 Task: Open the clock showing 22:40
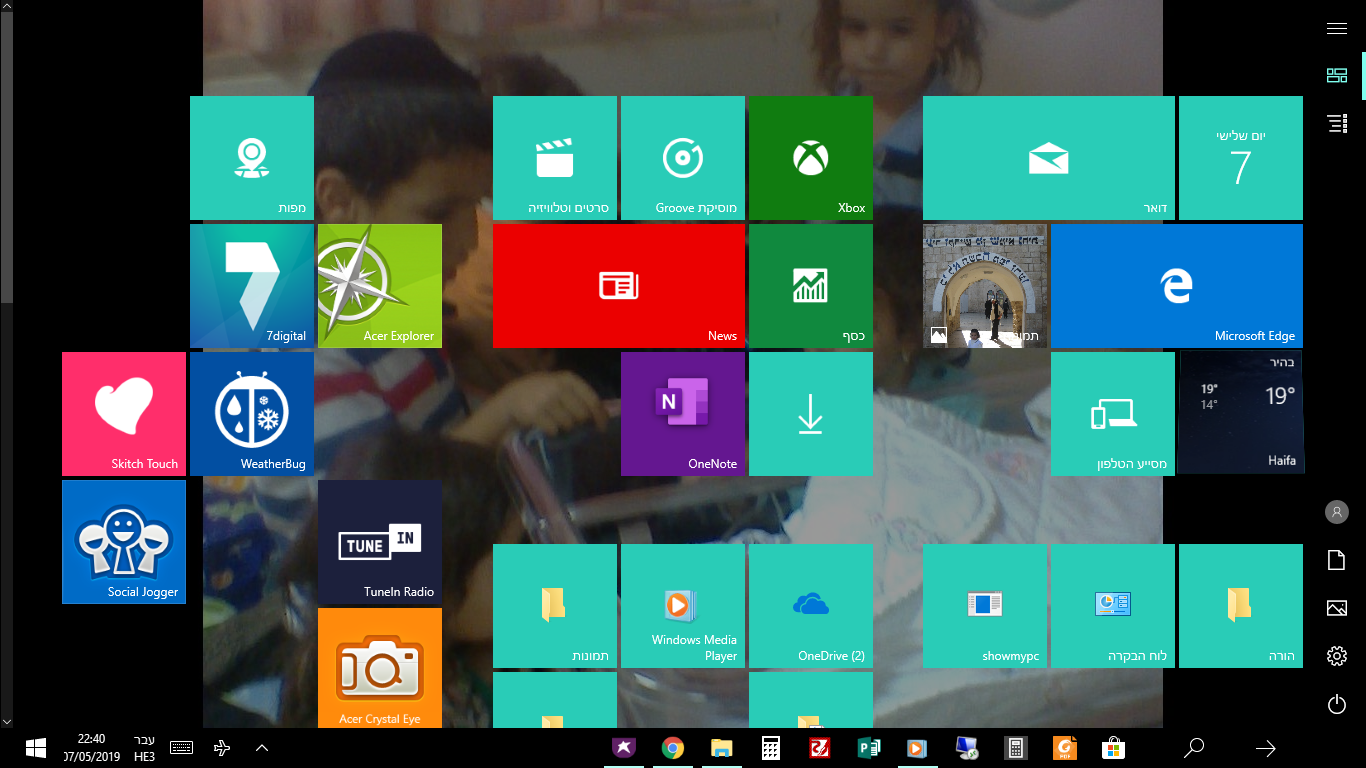91,748
